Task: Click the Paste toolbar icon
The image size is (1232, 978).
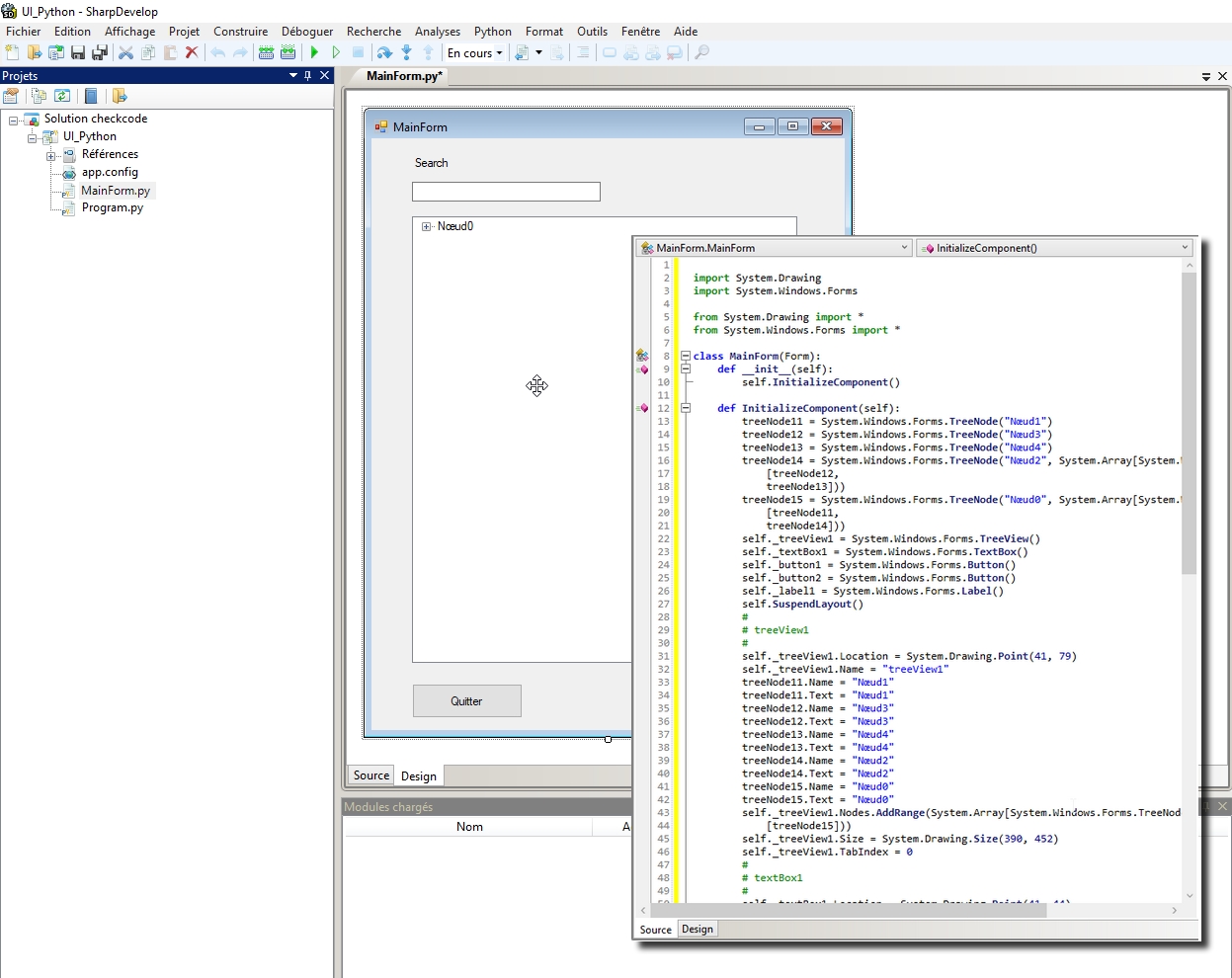Action: pos(170,52)
